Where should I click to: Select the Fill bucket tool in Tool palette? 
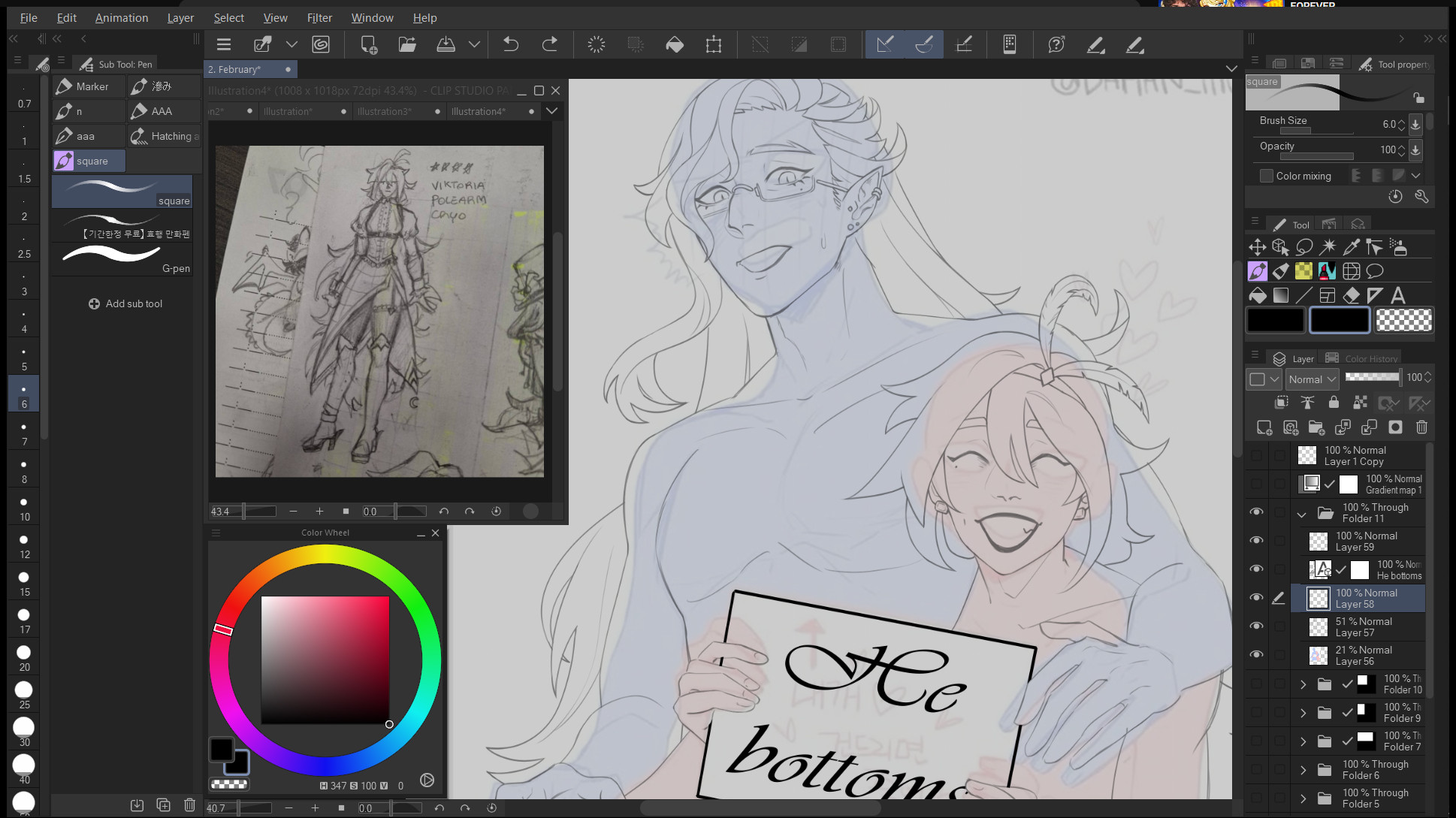point(1257,295)
